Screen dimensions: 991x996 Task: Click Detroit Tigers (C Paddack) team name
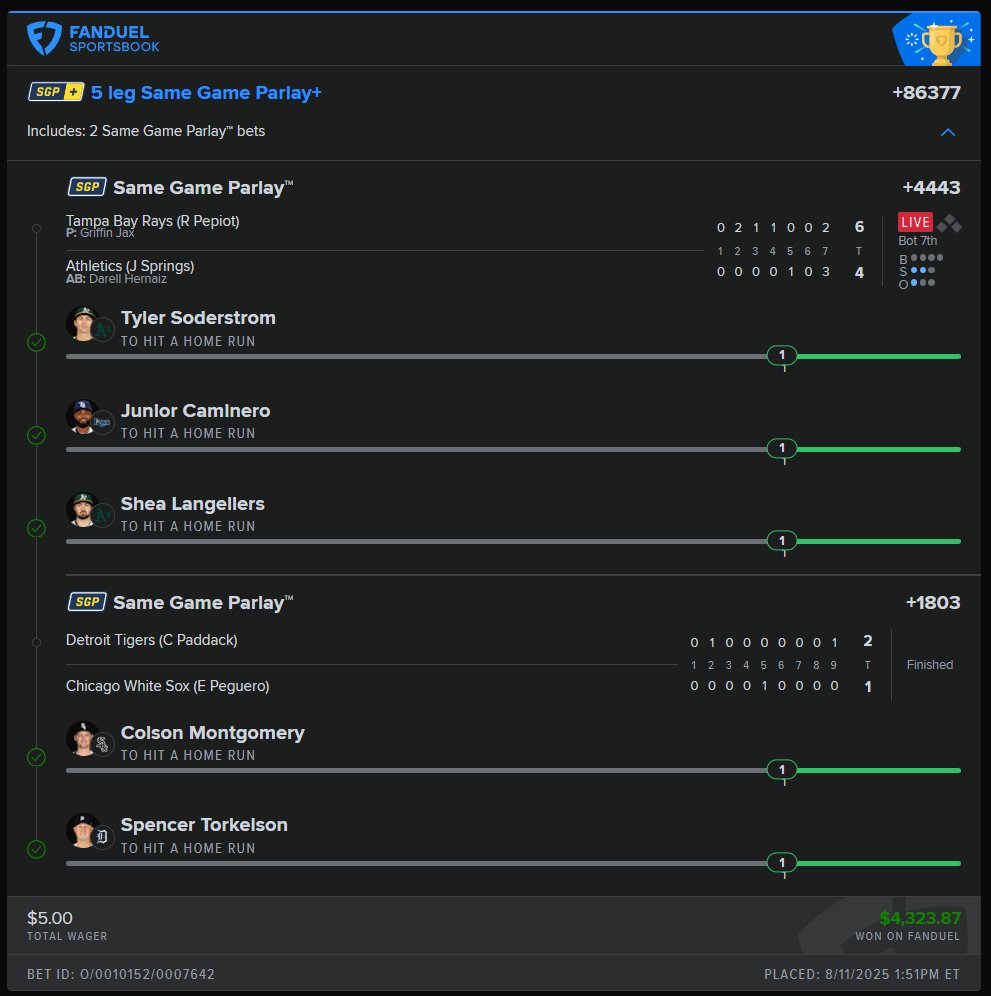pos(152,640)
